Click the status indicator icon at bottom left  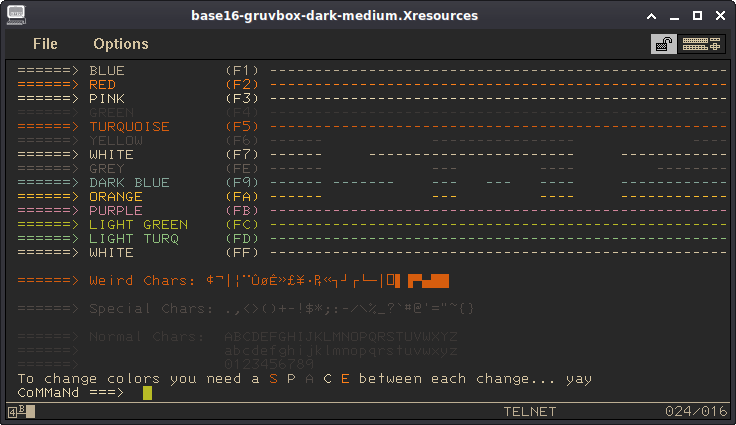click(x=21, y=411)
